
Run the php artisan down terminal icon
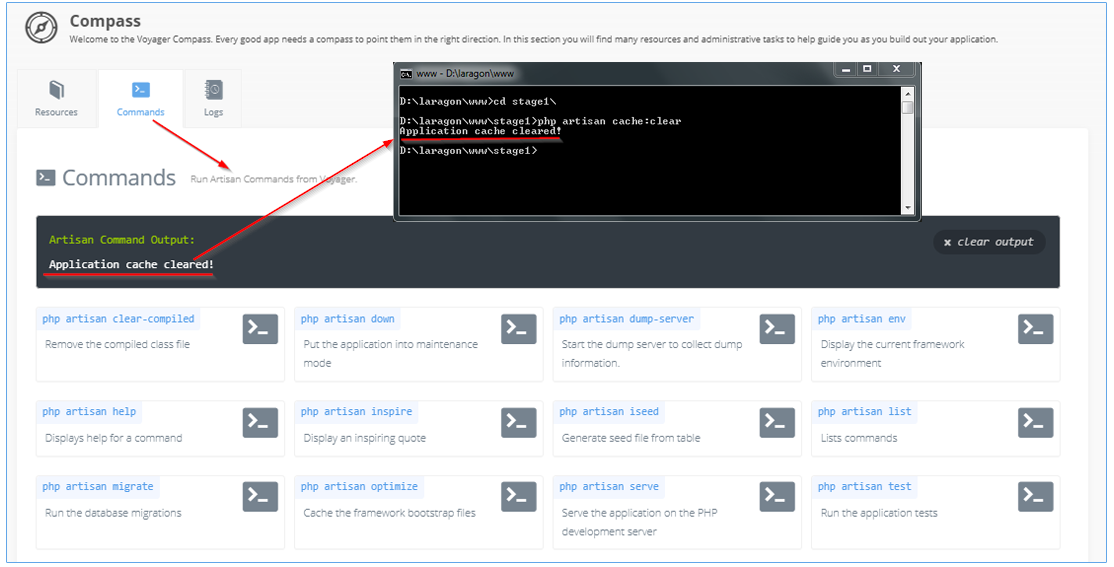(518, 329)
